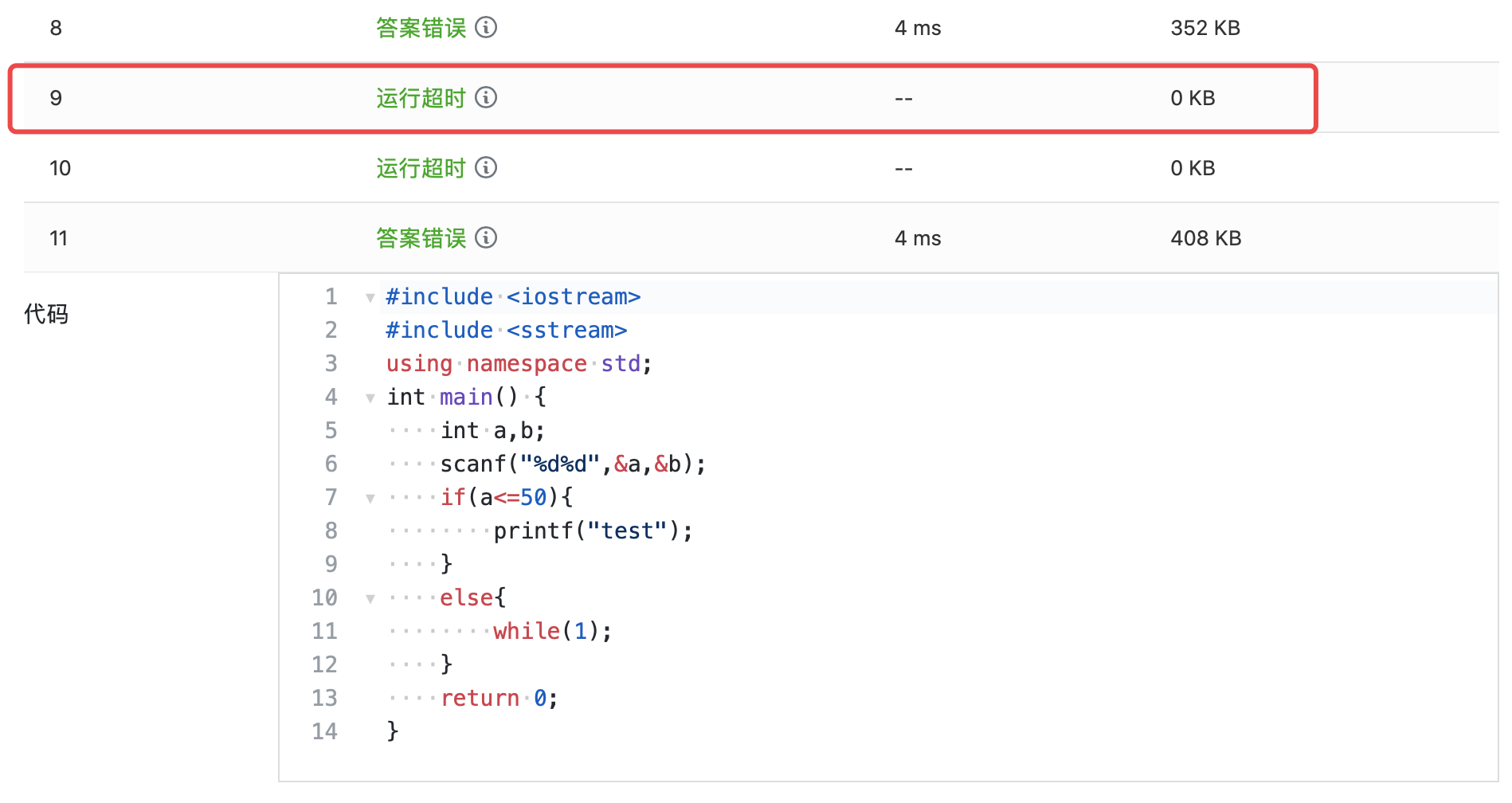Place cursor on printf("test") line
This screenshot has height=803, width=1512.
click(x=593, y=531)
